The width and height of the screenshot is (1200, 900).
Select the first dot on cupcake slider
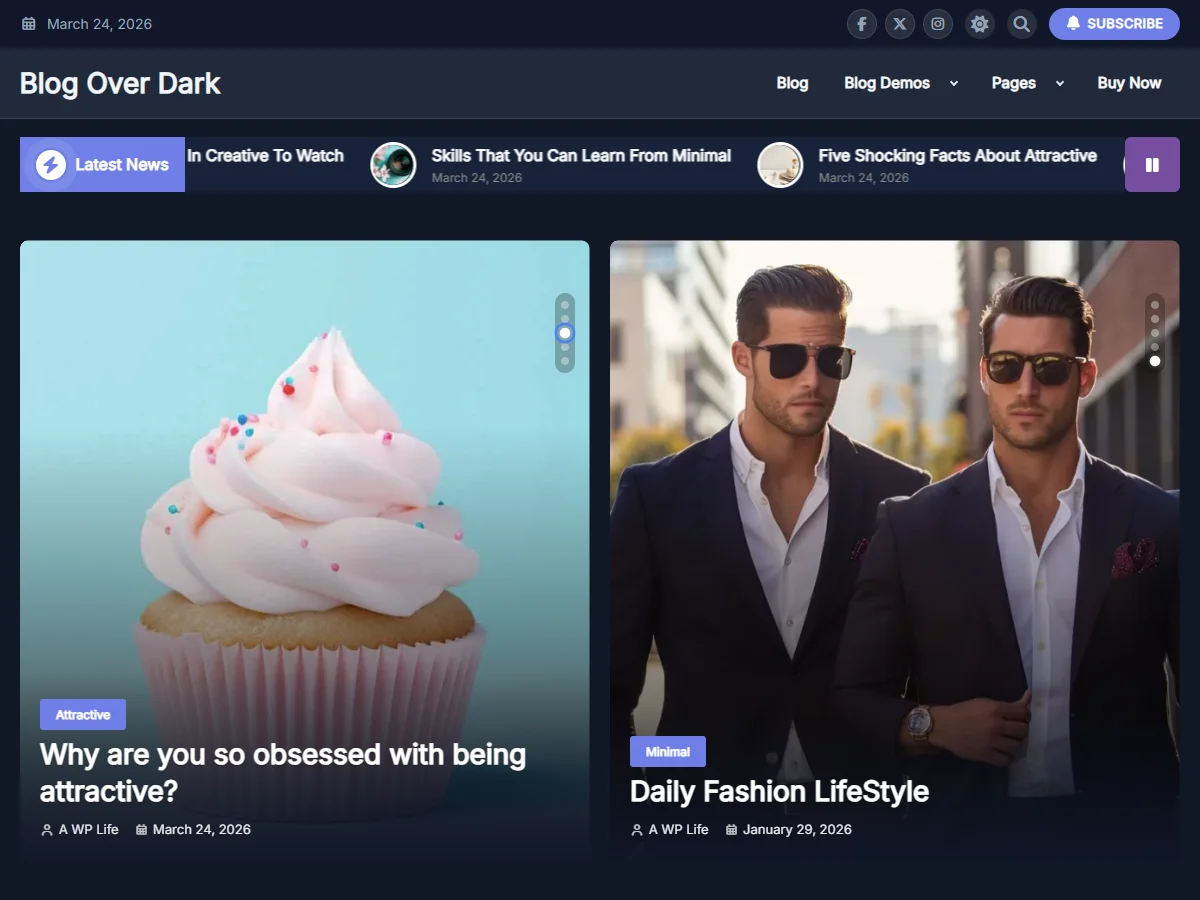click(565, 305)
